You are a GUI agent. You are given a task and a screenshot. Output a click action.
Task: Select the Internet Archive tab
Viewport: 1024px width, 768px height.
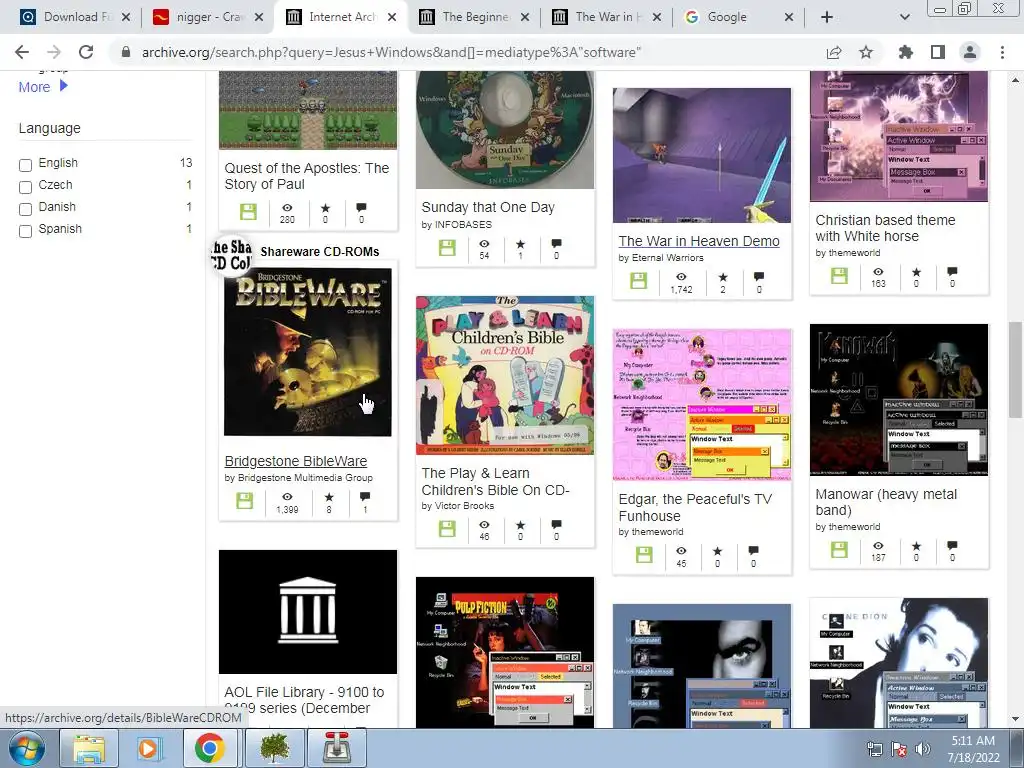point(342,17)
